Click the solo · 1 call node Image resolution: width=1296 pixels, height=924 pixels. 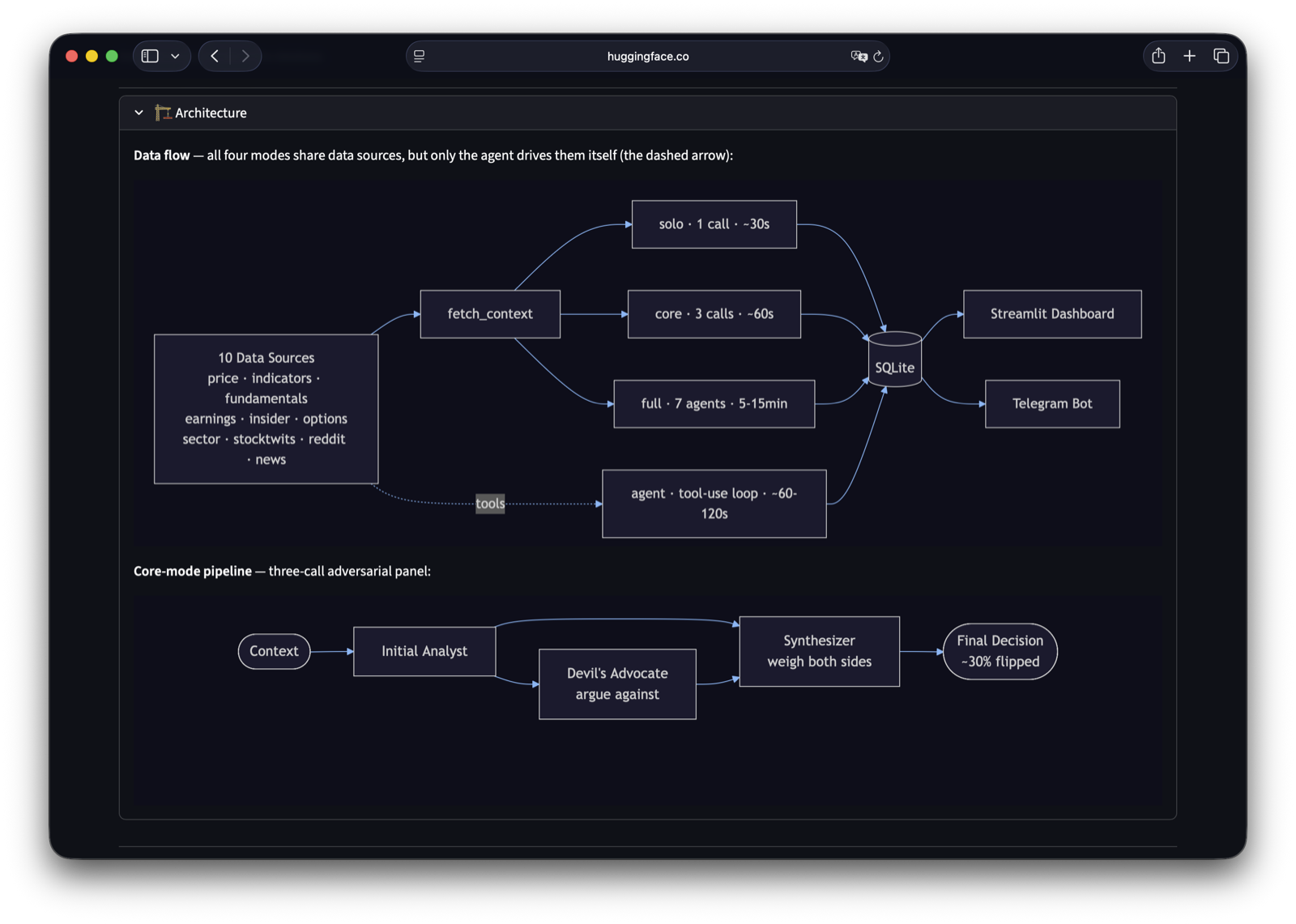click(x=714, y=224)
